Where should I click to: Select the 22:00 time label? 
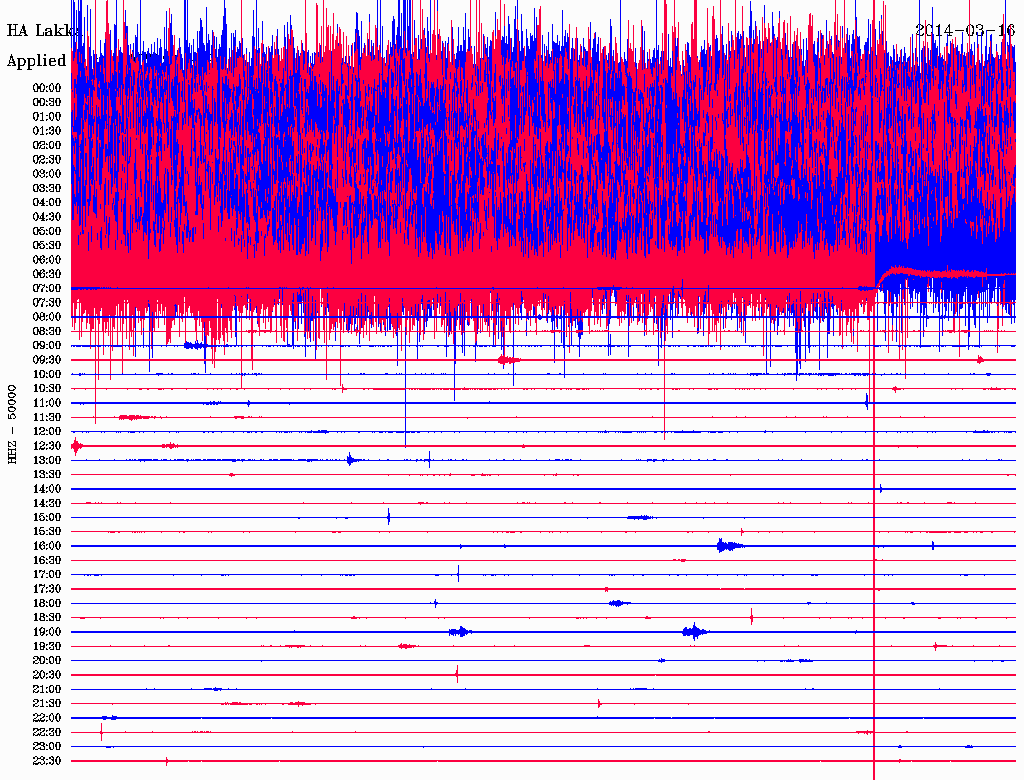point(47,718)
